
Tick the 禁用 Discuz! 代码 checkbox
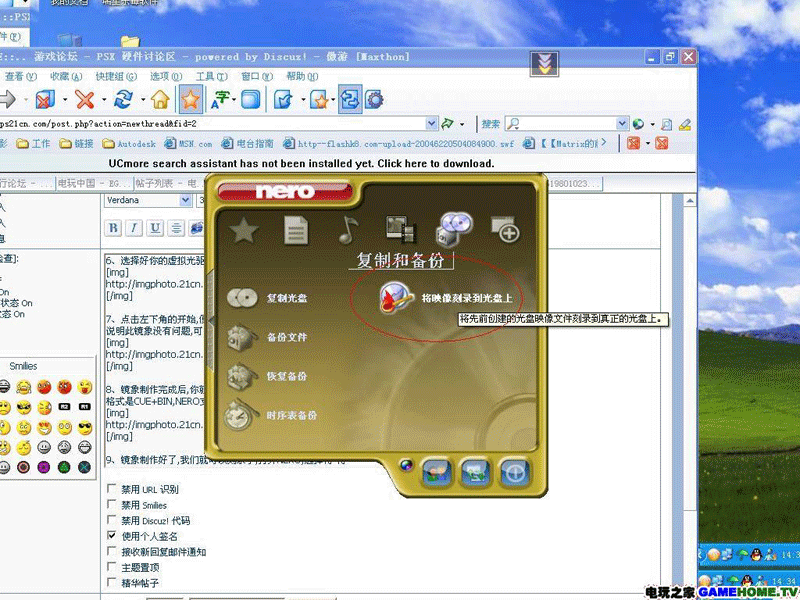click(x=111, y=520)
